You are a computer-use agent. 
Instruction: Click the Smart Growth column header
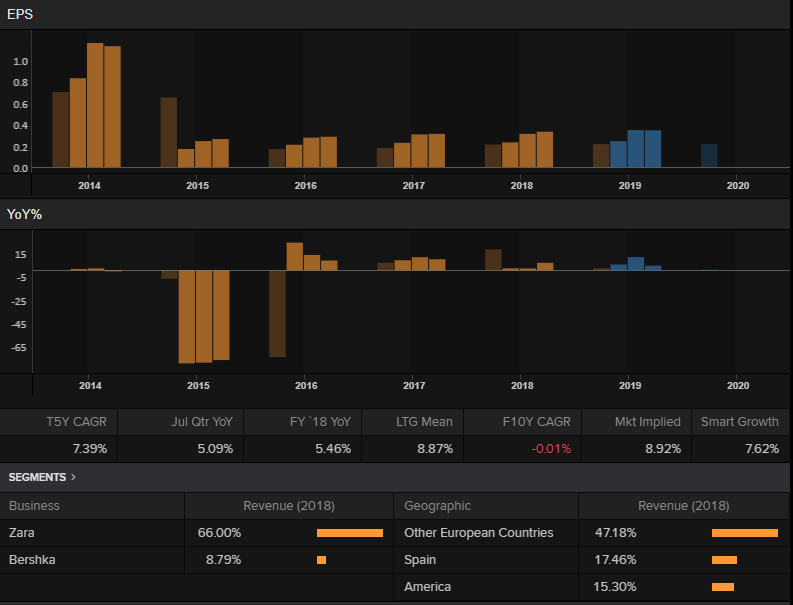(739, 422)
